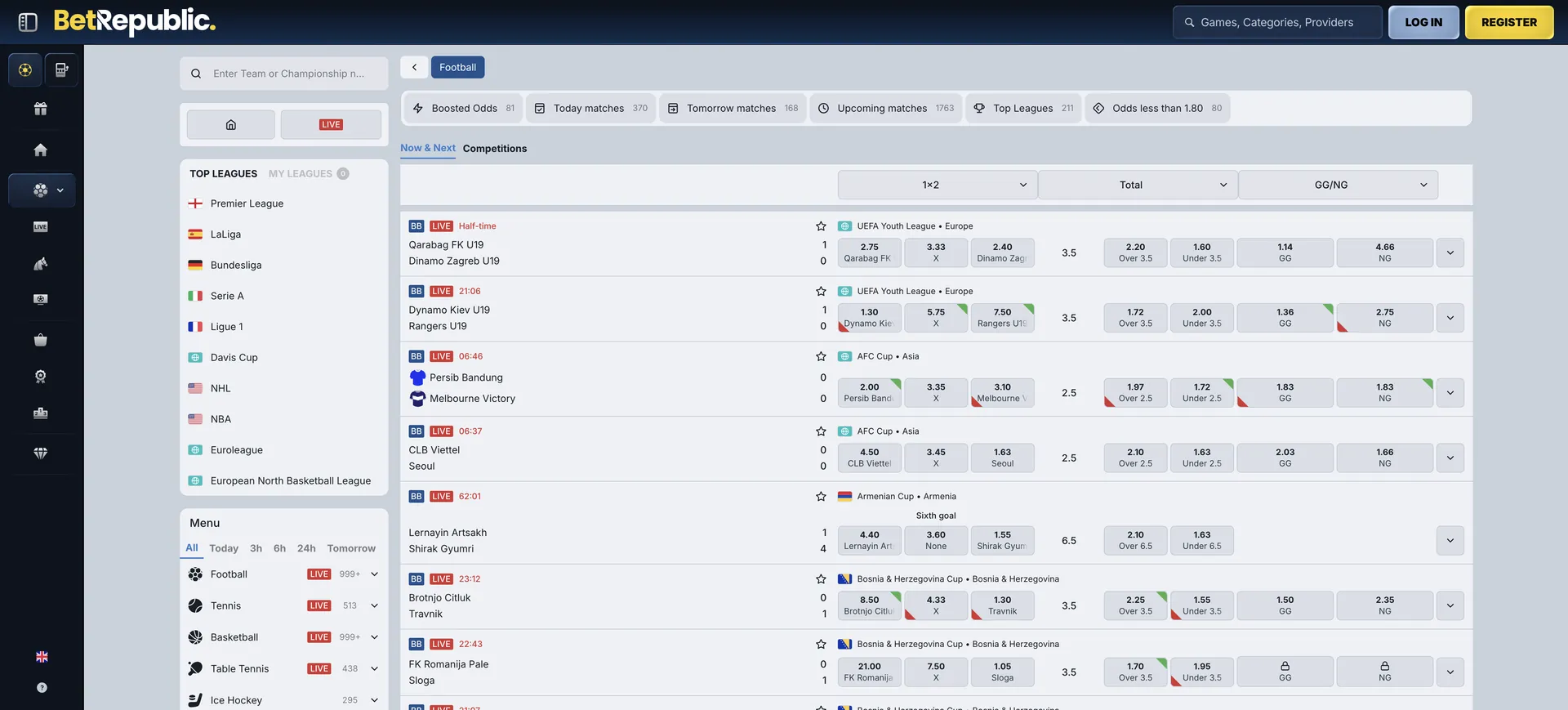
Task: Open Boosted Odds filter
Action: click(464, 109)
